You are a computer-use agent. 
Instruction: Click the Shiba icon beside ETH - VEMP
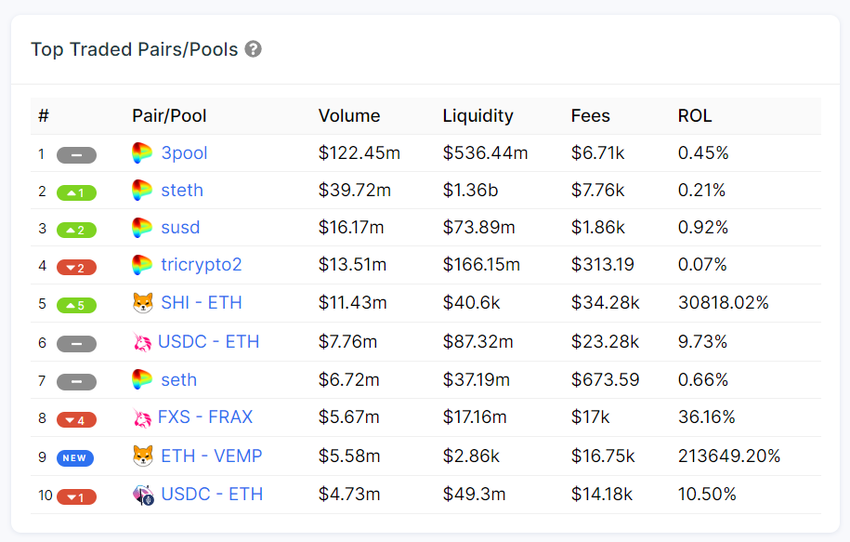pyautogui.click(x=142, y=456)
